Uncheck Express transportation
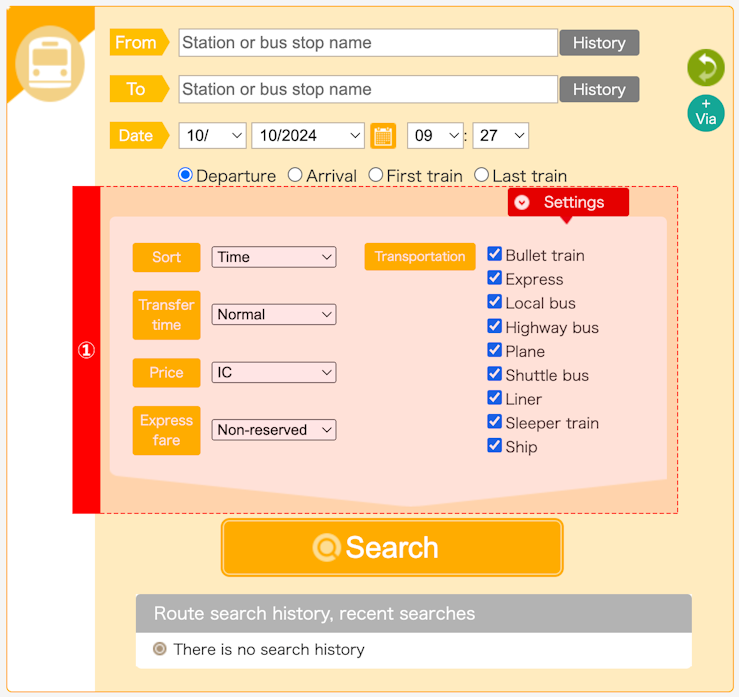Viewport: 739px width, 697px height. click(494, 278)
